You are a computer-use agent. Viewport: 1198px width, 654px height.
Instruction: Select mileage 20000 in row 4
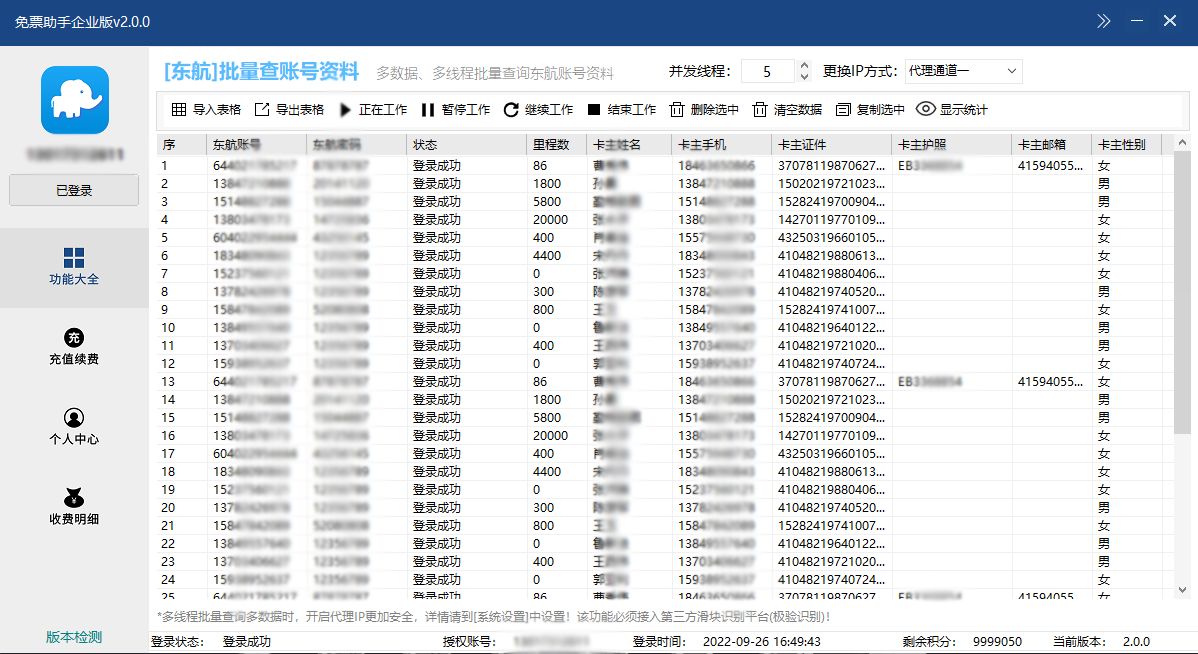coord(551,220)
